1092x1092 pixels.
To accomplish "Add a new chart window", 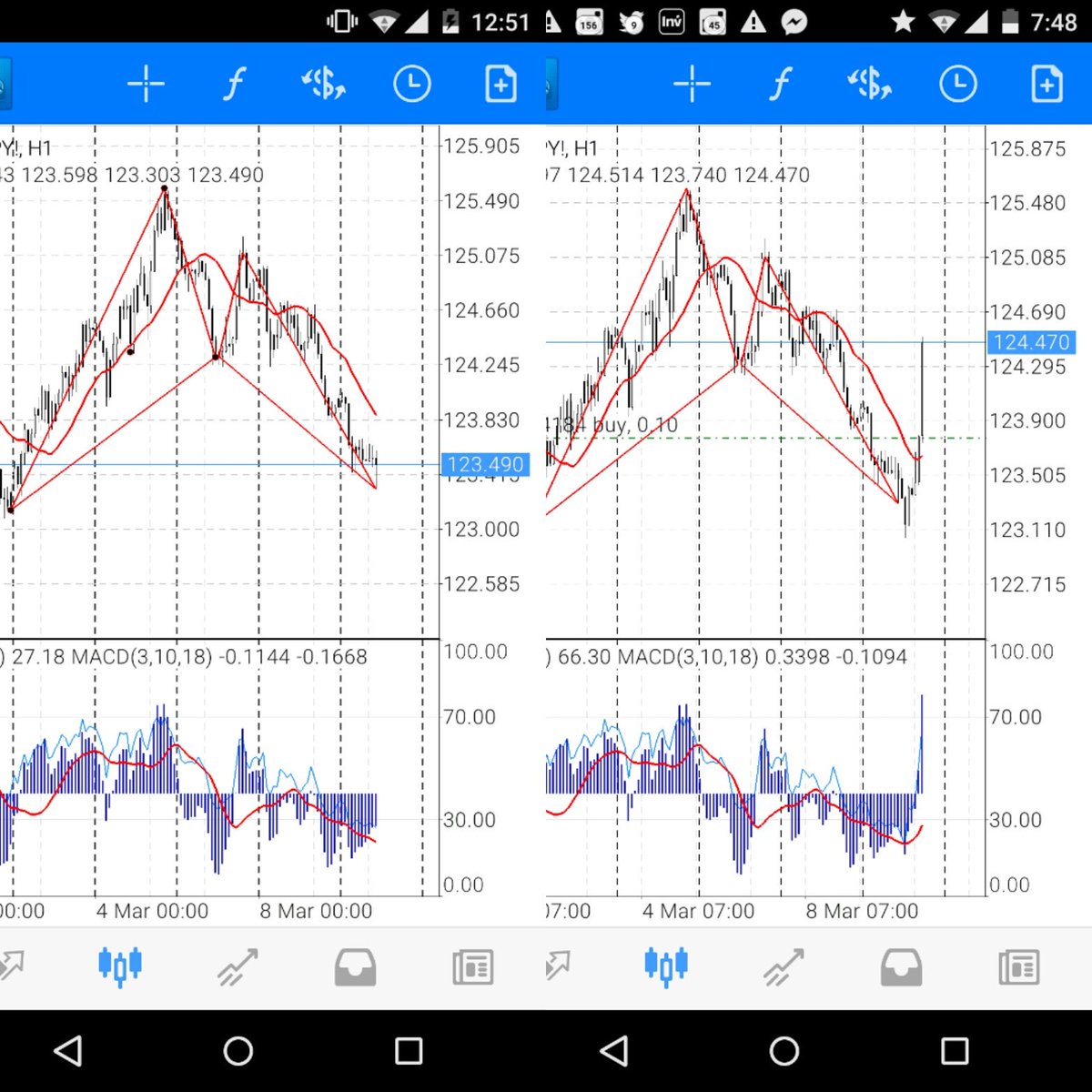I will pos(500,83).
